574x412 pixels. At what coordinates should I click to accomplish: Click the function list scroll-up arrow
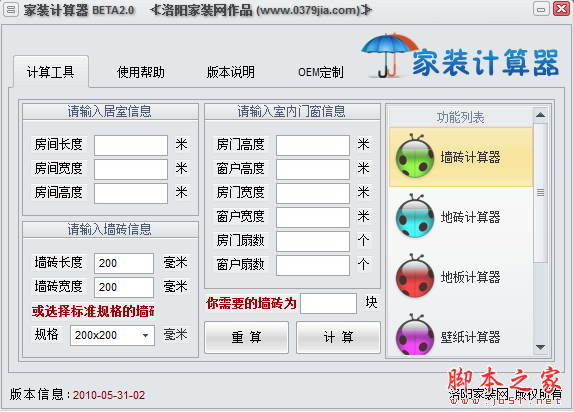[x=540, y=115]
